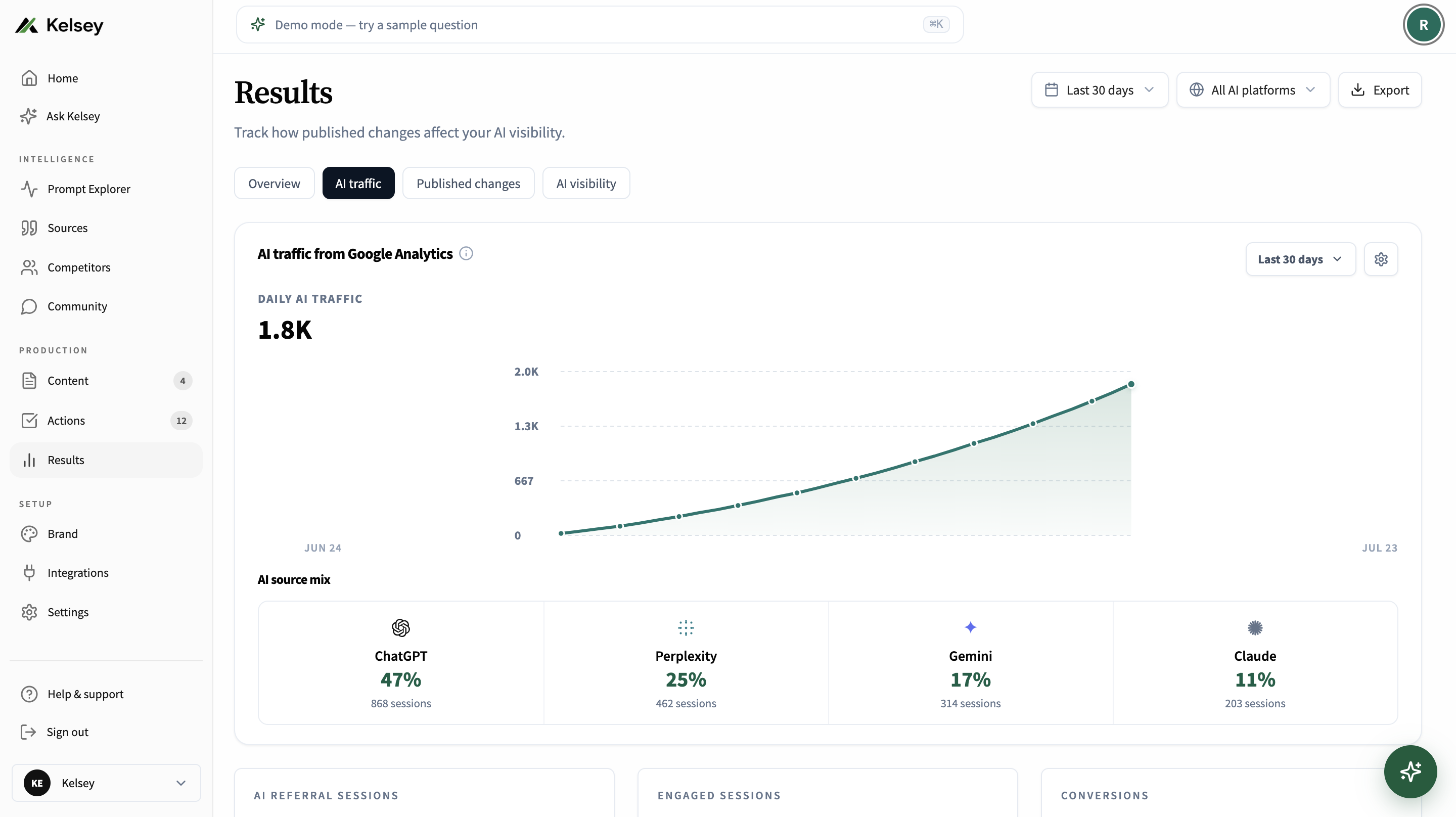Image resolution: width=1456 pixels, height=817 pixels.
Task: Click the Integrations plug icon
Action: (x=29, y=573)
